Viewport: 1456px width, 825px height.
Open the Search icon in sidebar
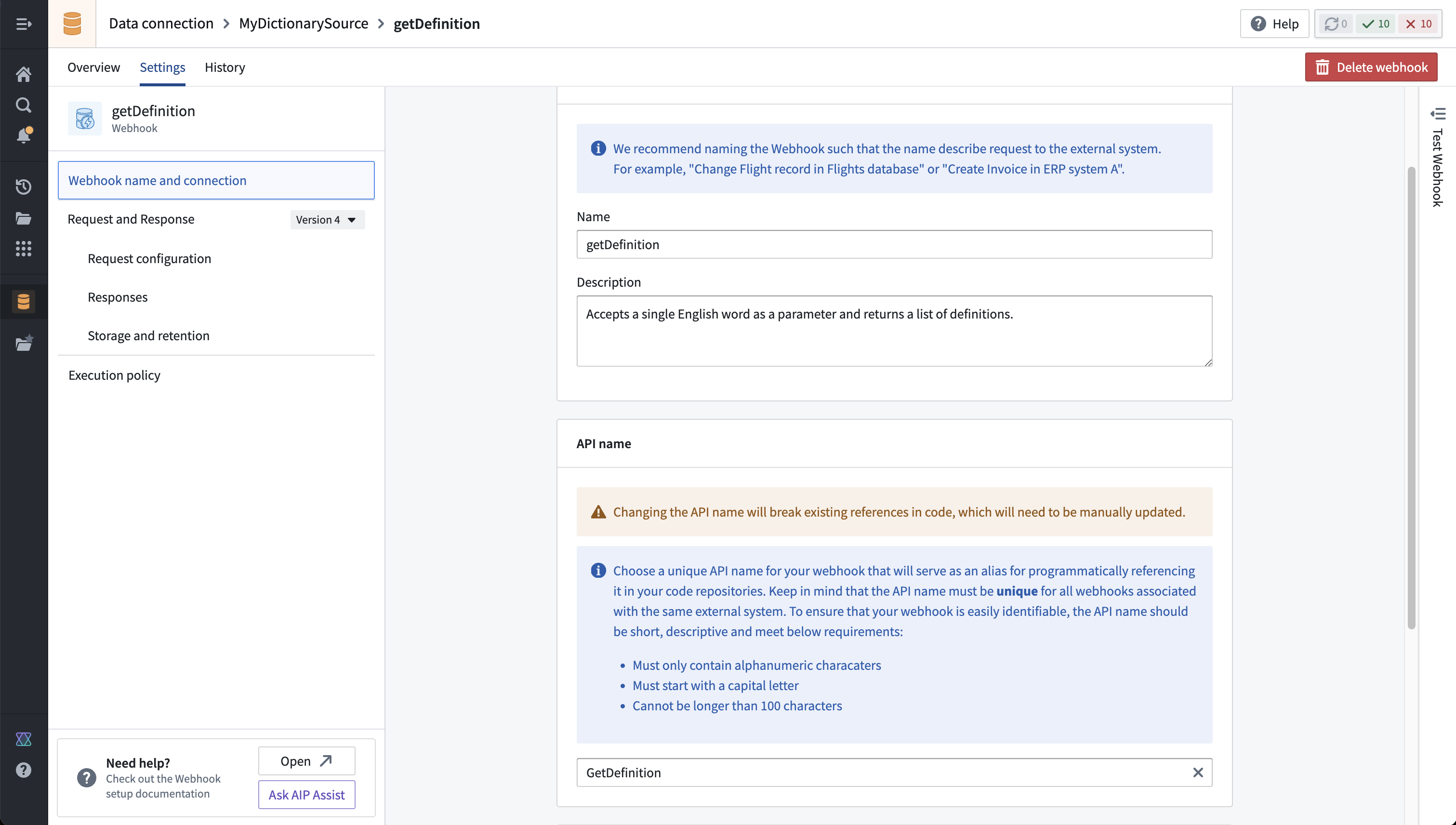pos(23,105)
